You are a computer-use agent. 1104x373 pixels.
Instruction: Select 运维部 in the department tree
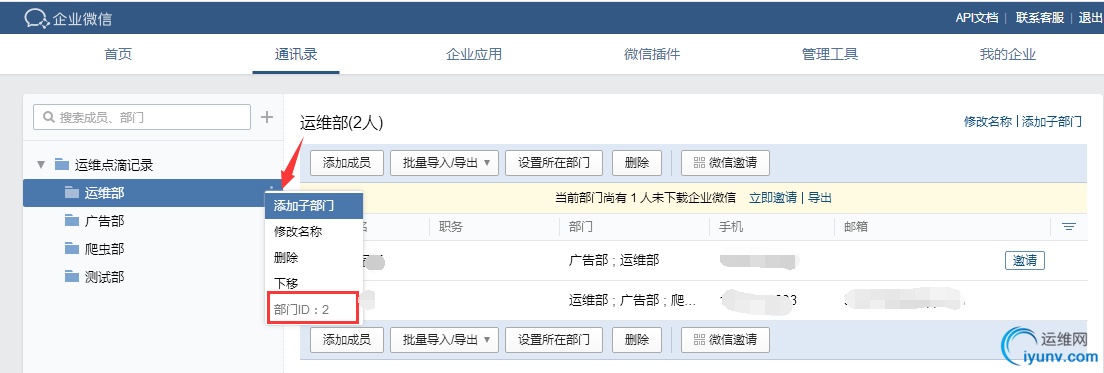click(104, 192)
